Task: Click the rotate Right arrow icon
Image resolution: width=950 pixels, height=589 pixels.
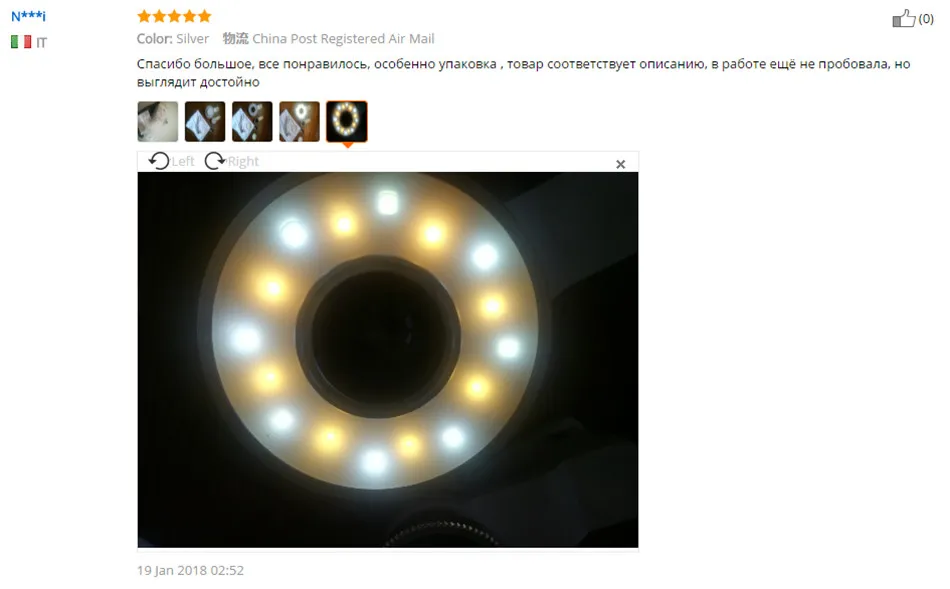Action: point(214,161)
